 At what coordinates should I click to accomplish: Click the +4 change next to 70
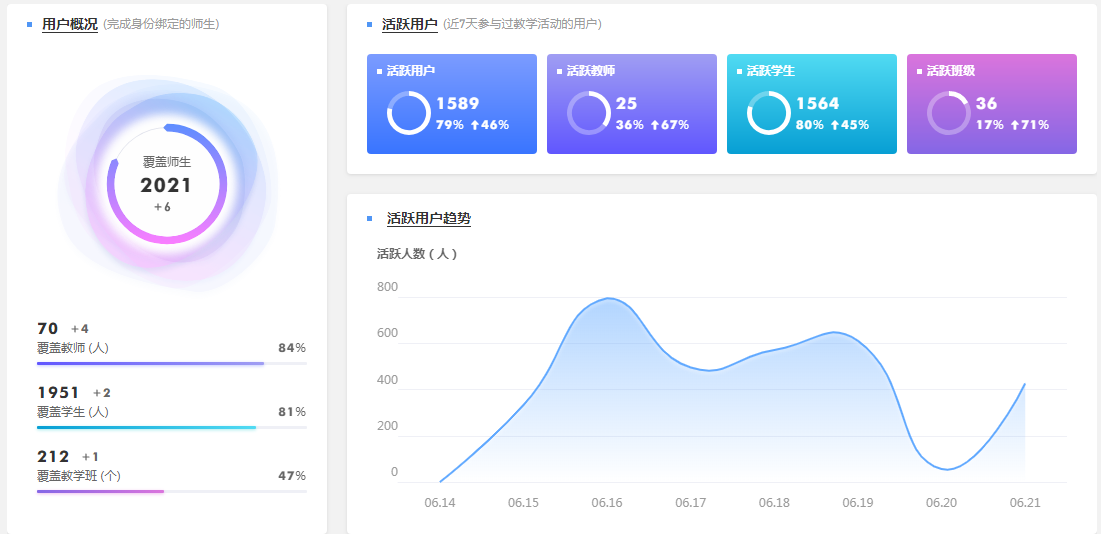[80, 329]
